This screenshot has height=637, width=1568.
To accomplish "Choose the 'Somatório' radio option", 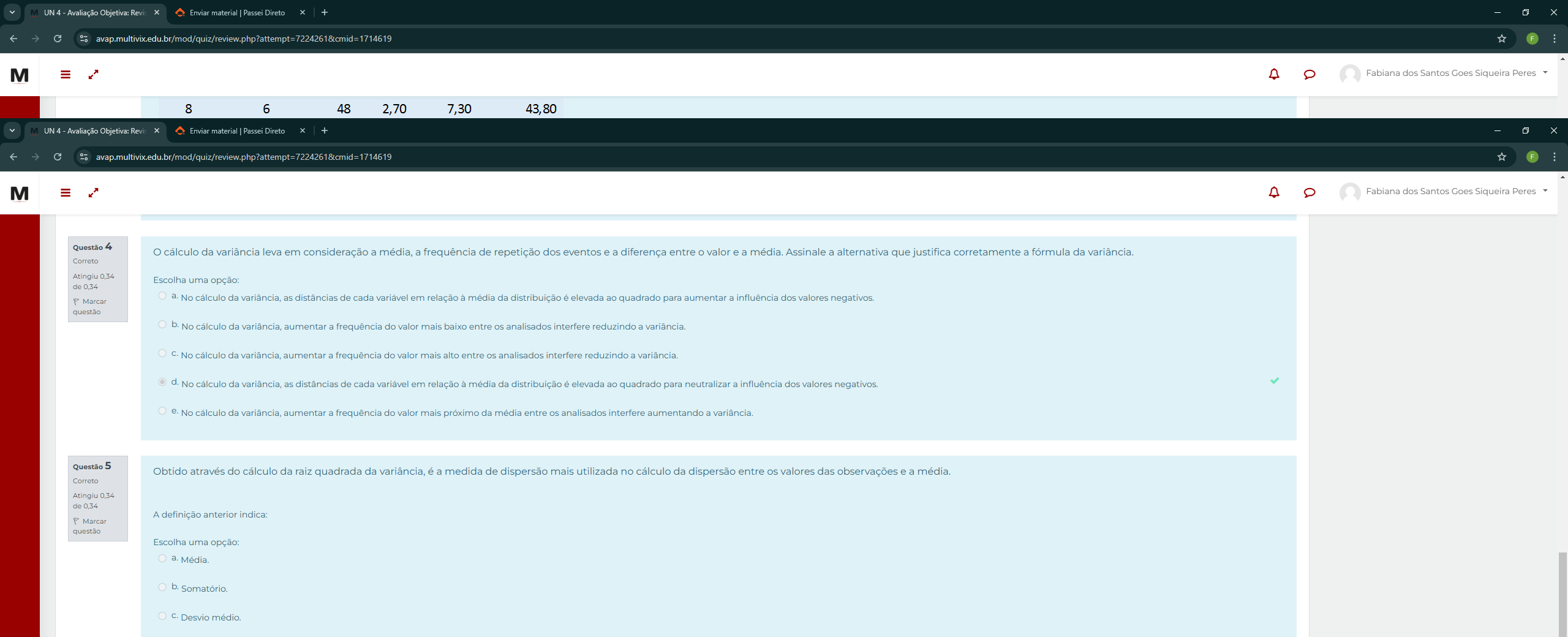I will (162, 587).
